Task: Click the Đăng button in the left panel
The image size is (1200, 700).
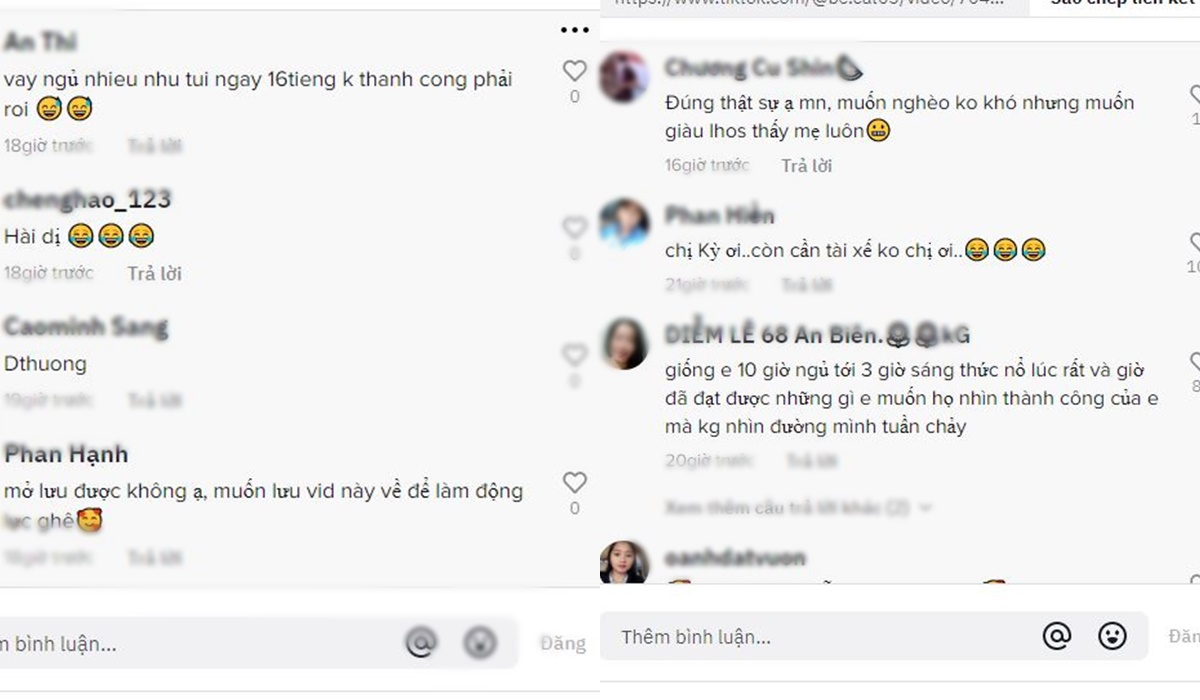Action: (563, 643)
